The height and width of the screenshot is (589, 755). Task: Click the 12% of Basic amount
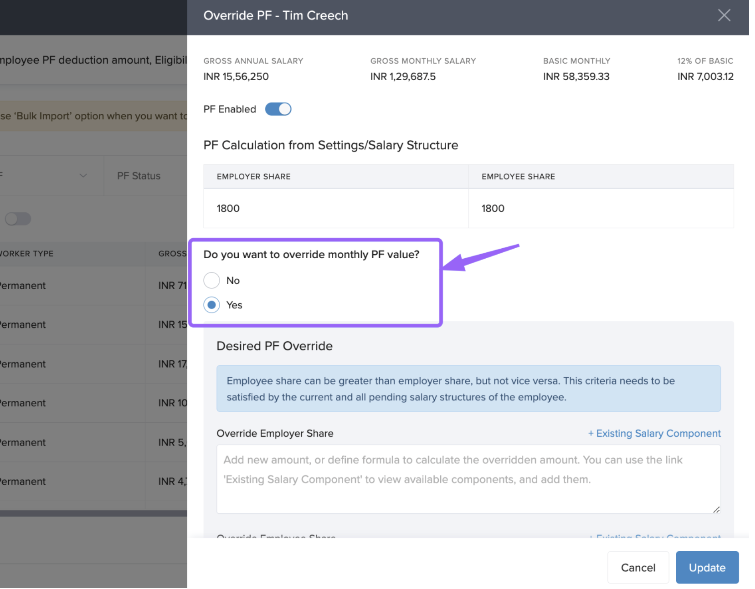tap(705, 77)
